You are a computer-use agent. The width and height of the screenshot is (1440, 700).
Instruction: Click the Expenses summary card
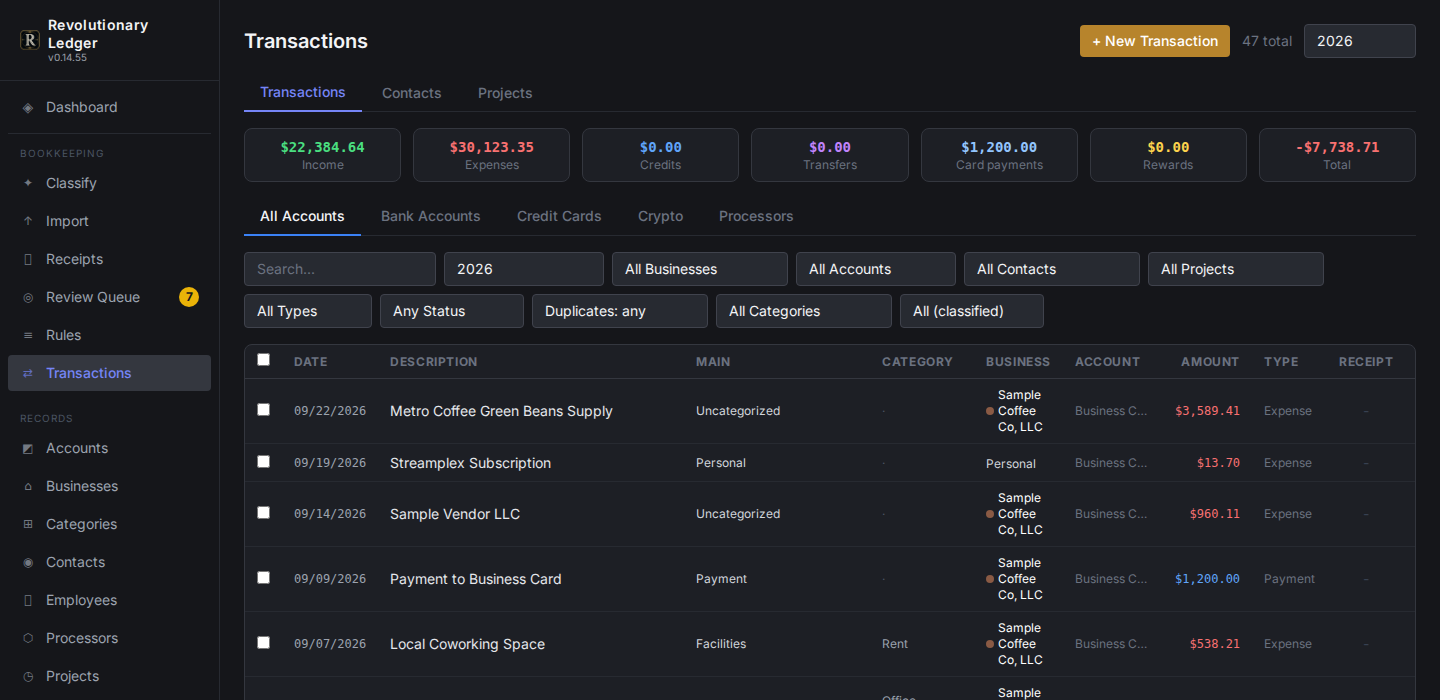(492, 155)
